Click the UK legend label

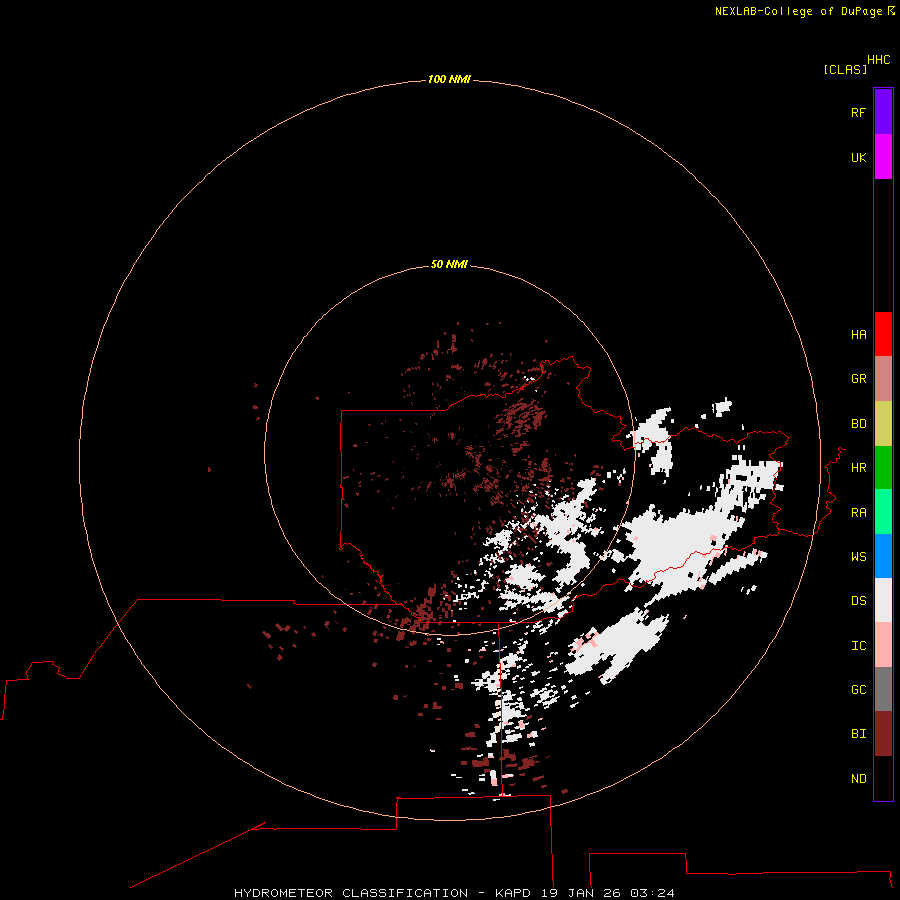coord(859,157)
